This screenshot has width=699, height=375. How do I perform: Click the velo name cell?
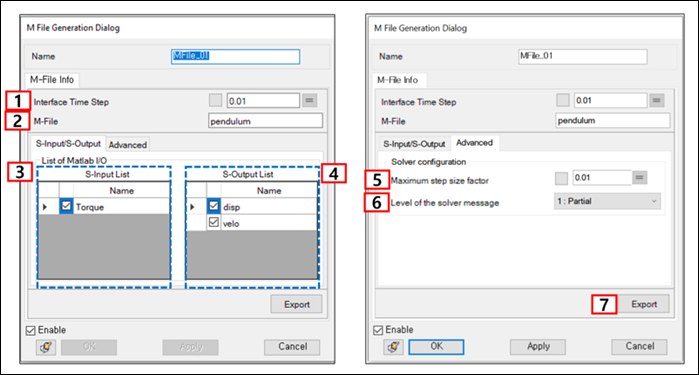[269, 223]
